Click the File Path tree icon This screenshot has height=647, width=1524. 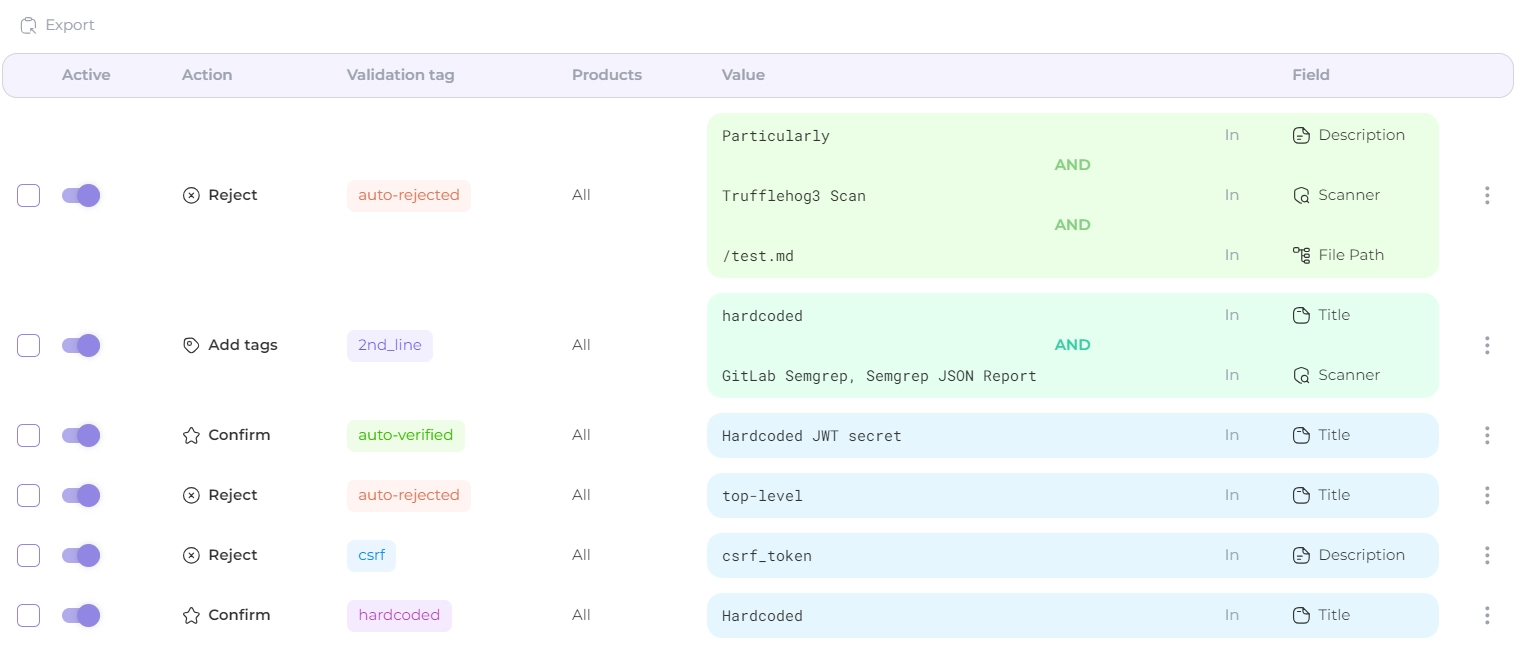pos(1301,255)
